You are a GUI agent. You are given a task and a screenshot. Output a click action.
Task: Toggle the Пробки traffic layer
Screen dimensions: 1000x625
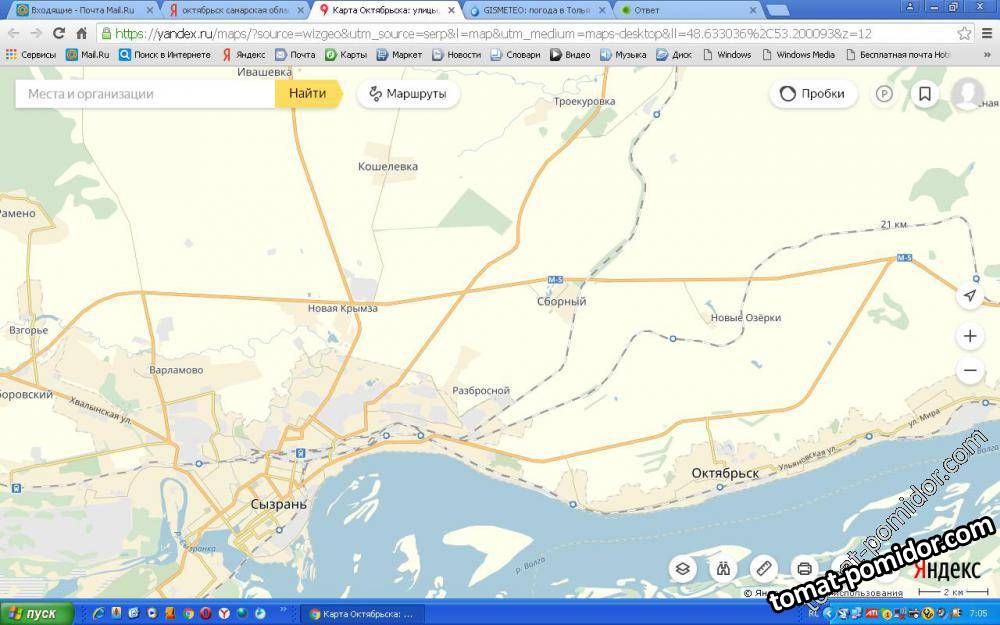click(x=813, y=94)
